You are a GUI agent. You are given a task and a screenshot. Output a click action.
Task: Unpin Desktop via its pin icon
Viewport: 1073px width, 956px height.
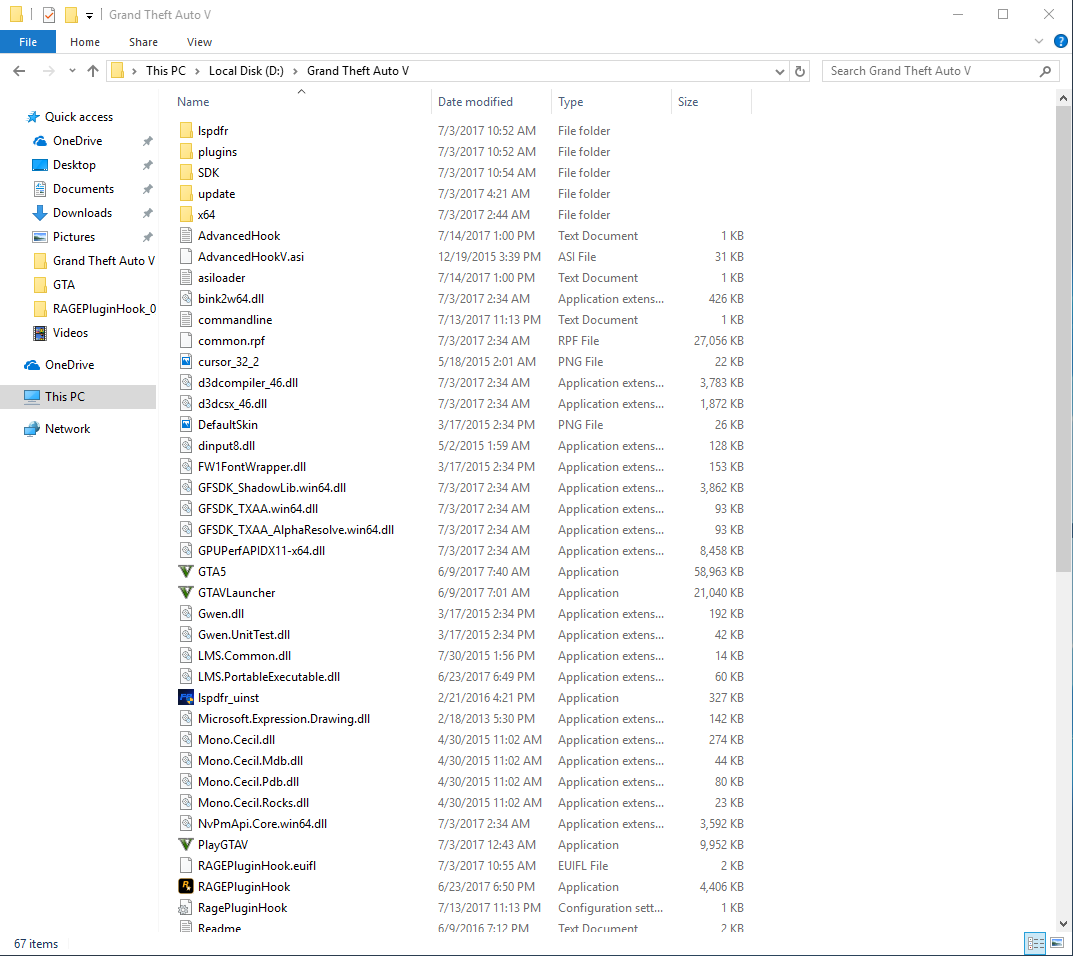[147, 165]
